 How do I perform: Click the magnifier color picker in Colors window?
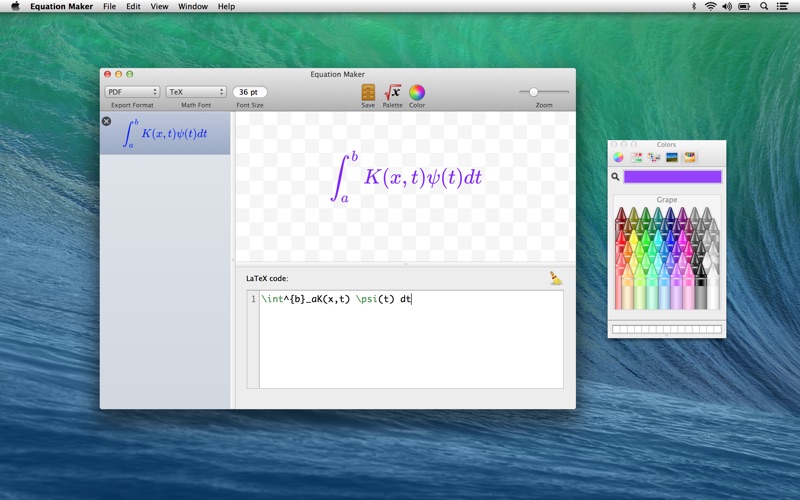point(615,177)
